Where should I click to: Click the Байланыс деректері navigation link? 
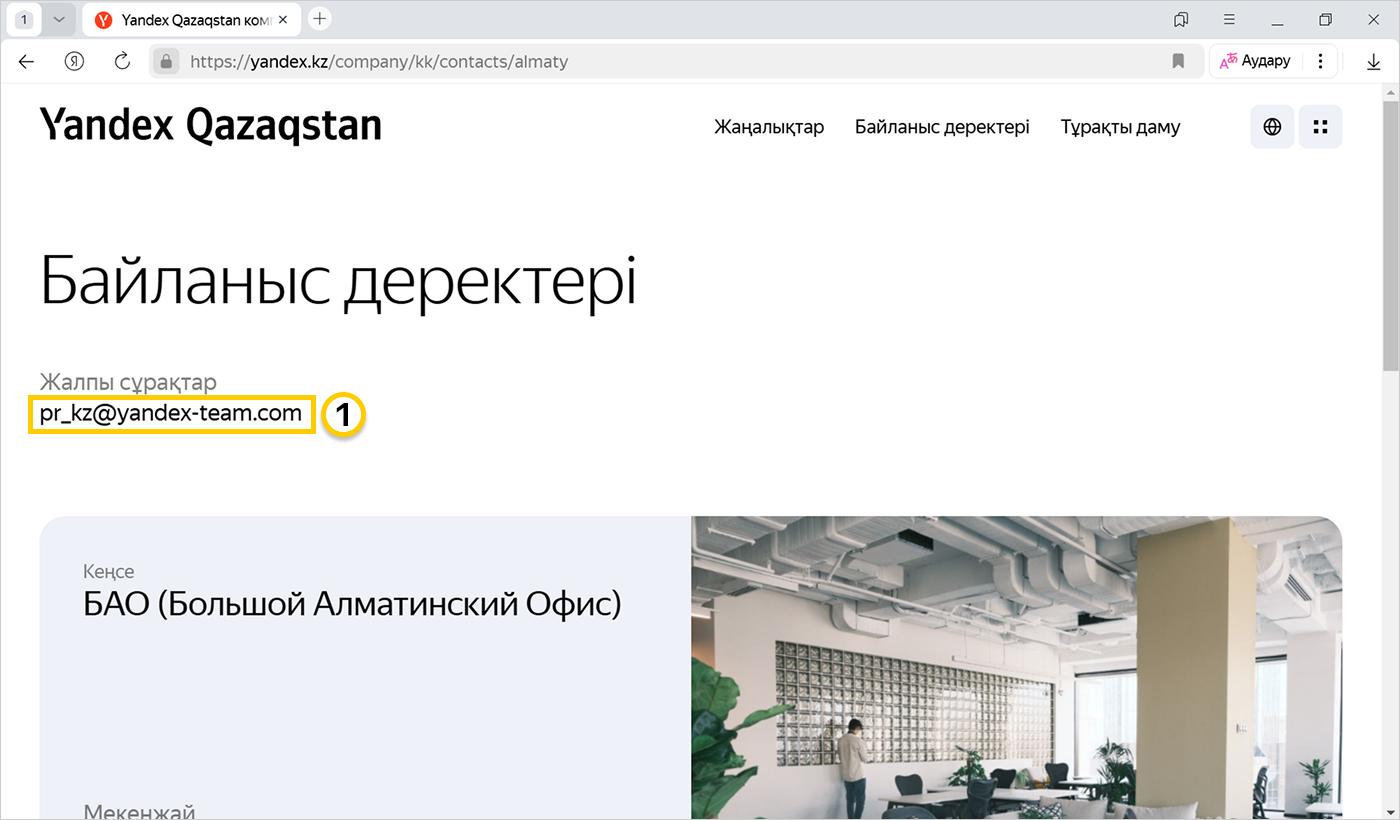point(942,127)
